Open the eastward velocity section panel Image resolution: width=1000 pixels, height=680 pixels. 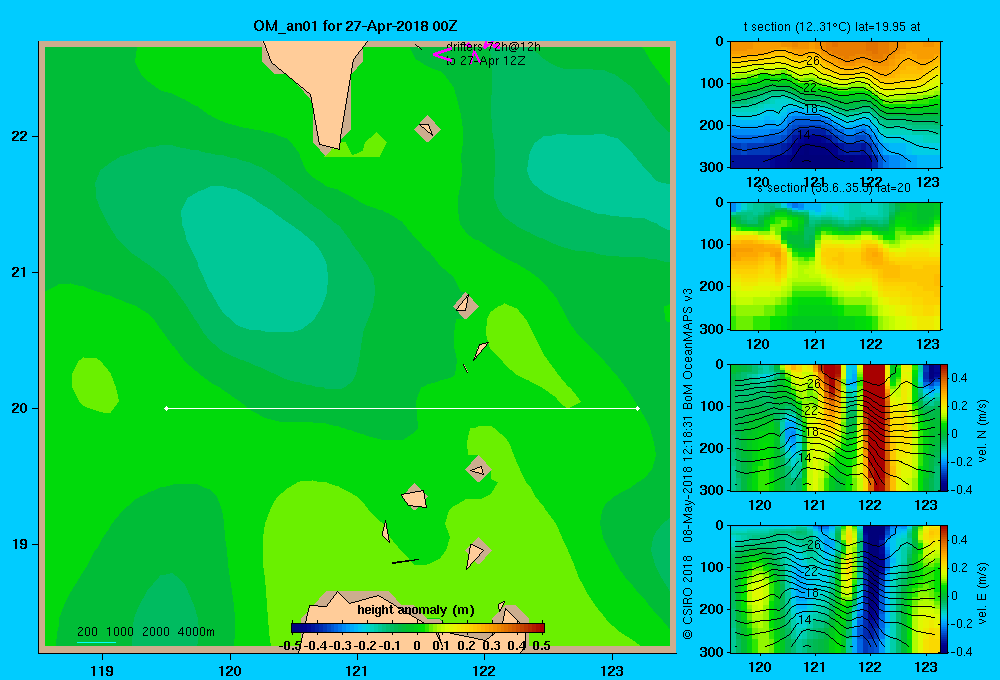tap(835, 588)
